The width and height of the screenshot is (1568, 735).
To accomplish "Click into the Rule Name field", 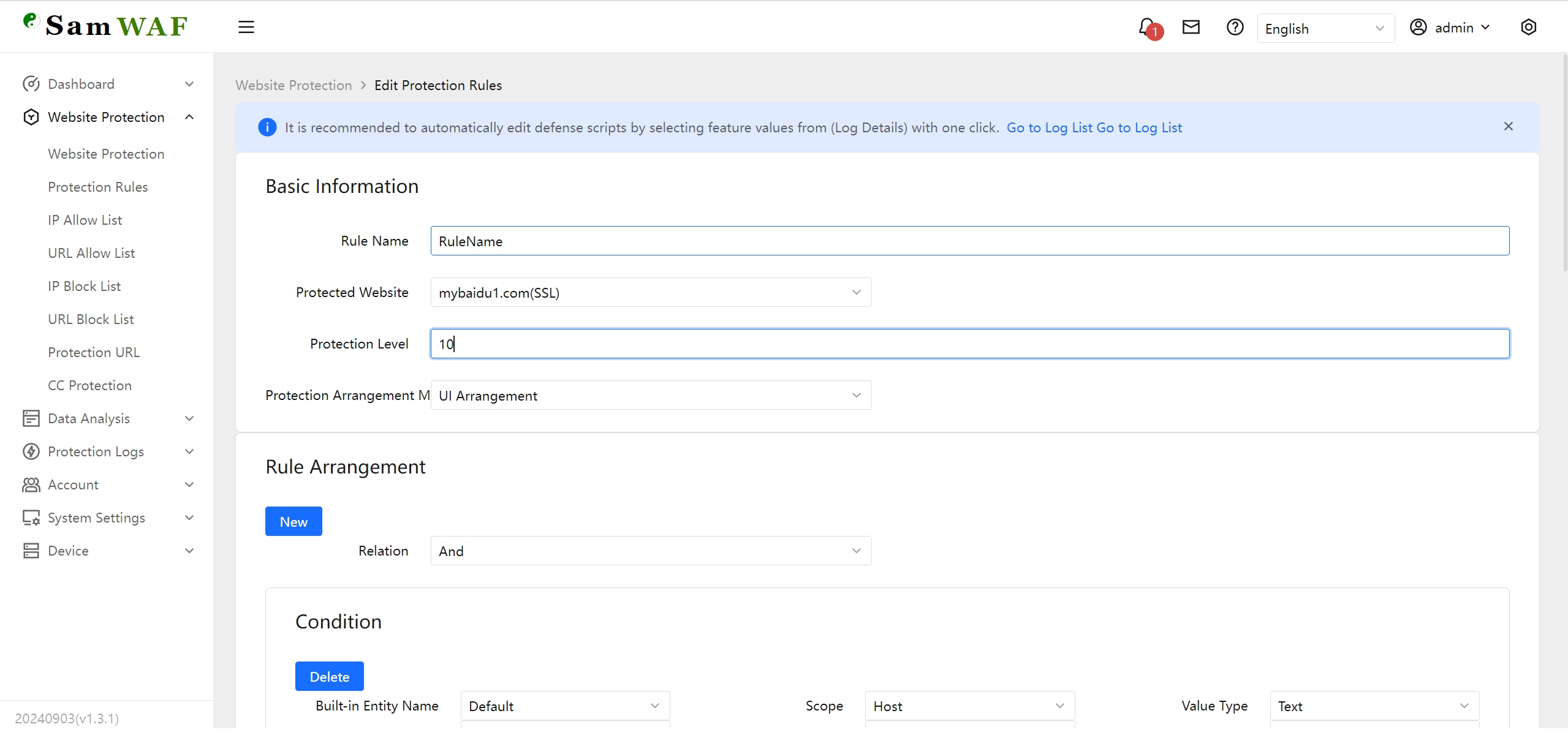I will [x=969, y=241].
